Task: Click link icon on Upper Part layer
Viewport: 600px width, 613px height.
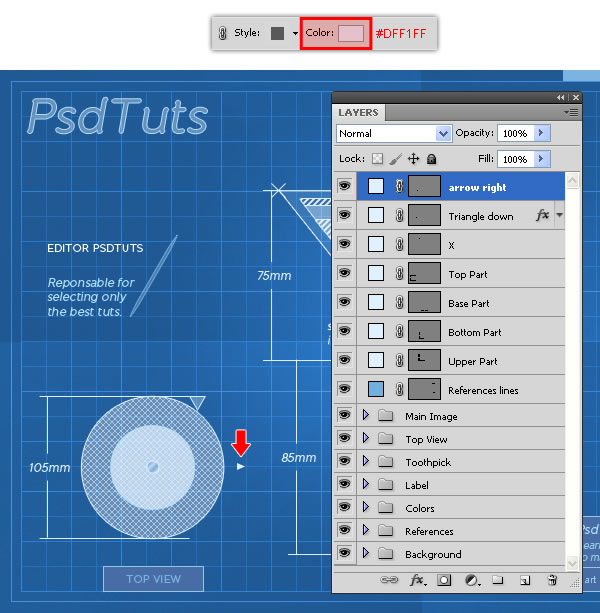Action: point(399,360)
